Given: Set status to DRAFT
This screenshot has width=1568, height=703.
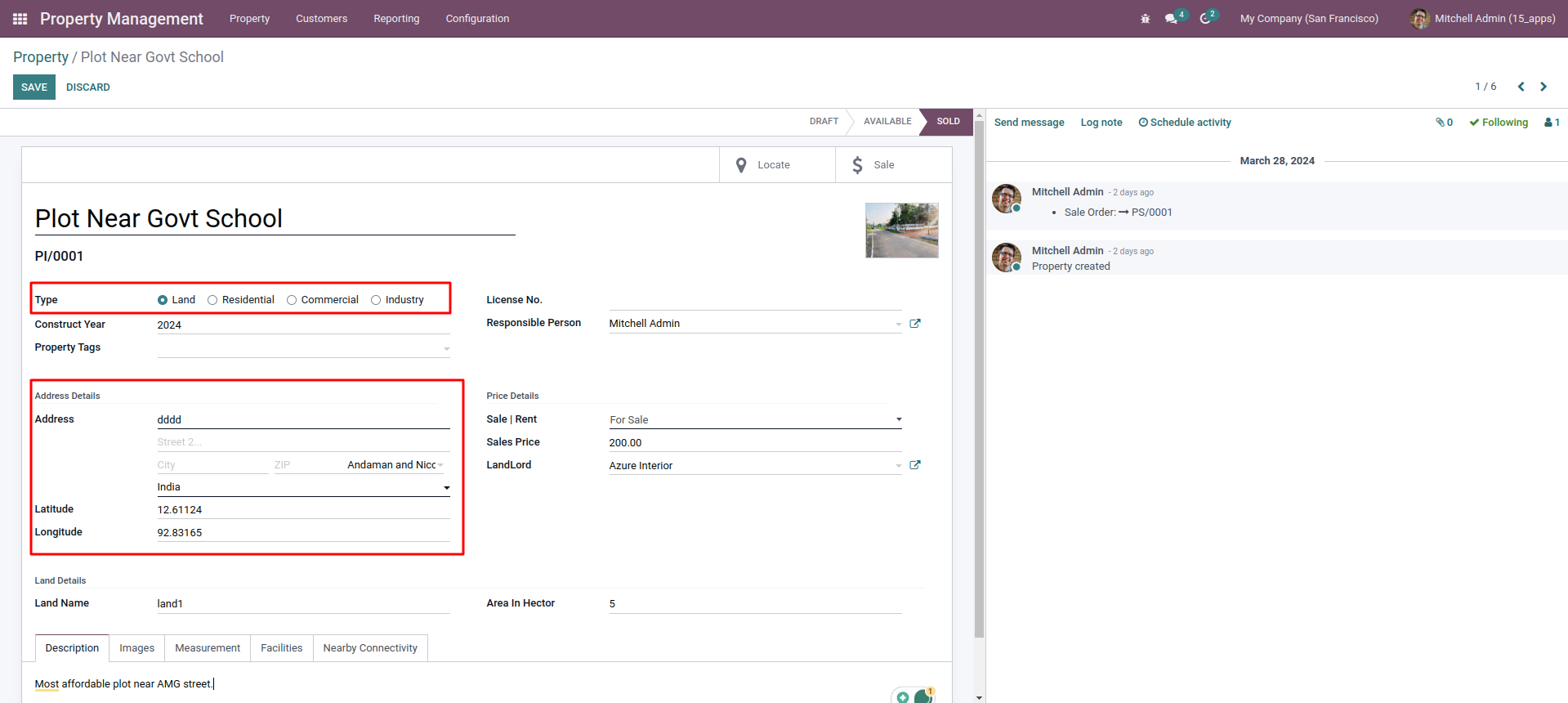Looking at the screenshot, I should pyautogui.click(x=824, y=122).
